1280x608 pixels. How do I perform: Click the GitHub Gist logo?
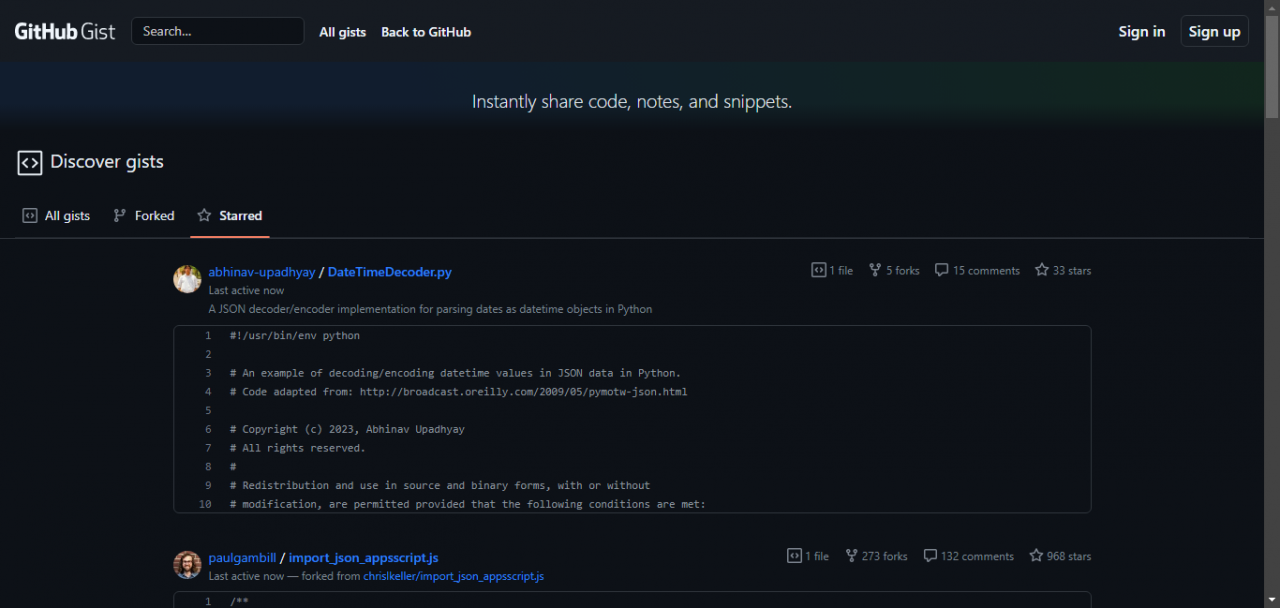pyautogui.click(x=64, y=31)
